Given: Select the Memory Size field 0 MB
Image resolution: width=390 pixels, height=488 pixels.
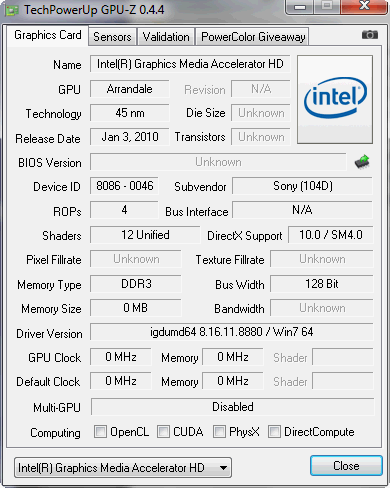Looking at the screenshot, I should click(x=136, y=308).
